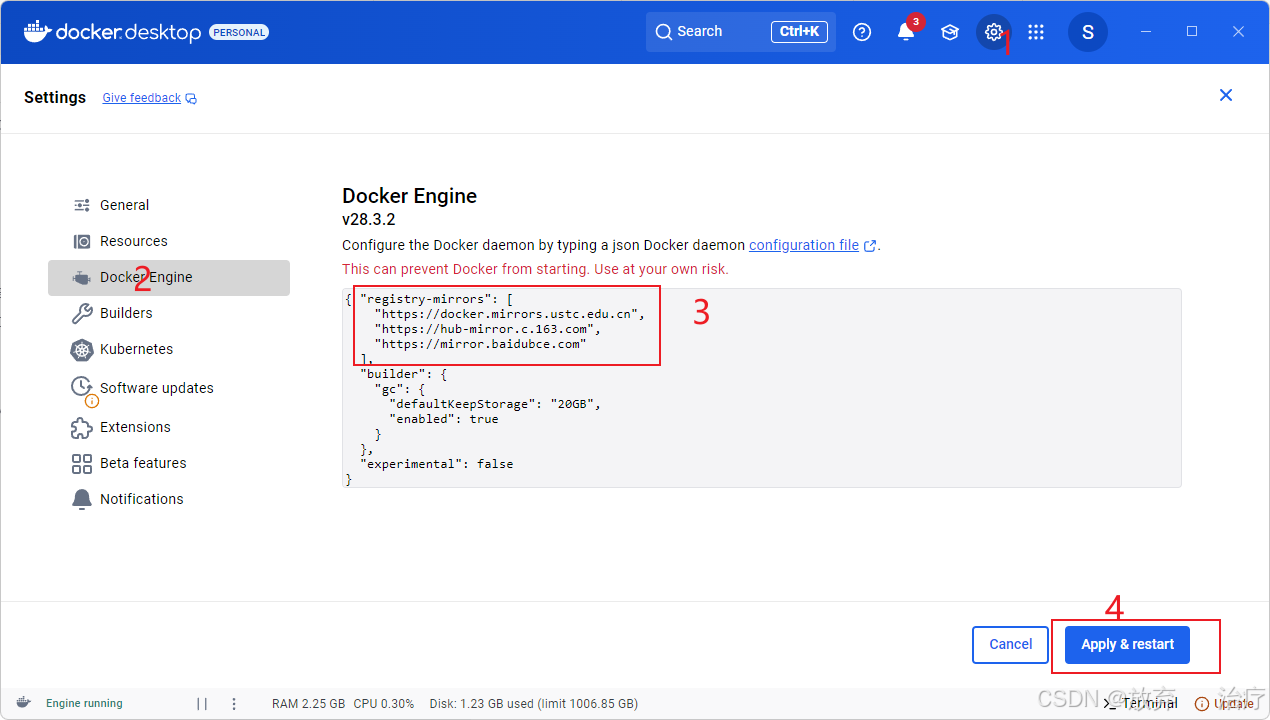1270x720 pixels.
Task: Click inside the Search box
Action: tap(741, 32)
